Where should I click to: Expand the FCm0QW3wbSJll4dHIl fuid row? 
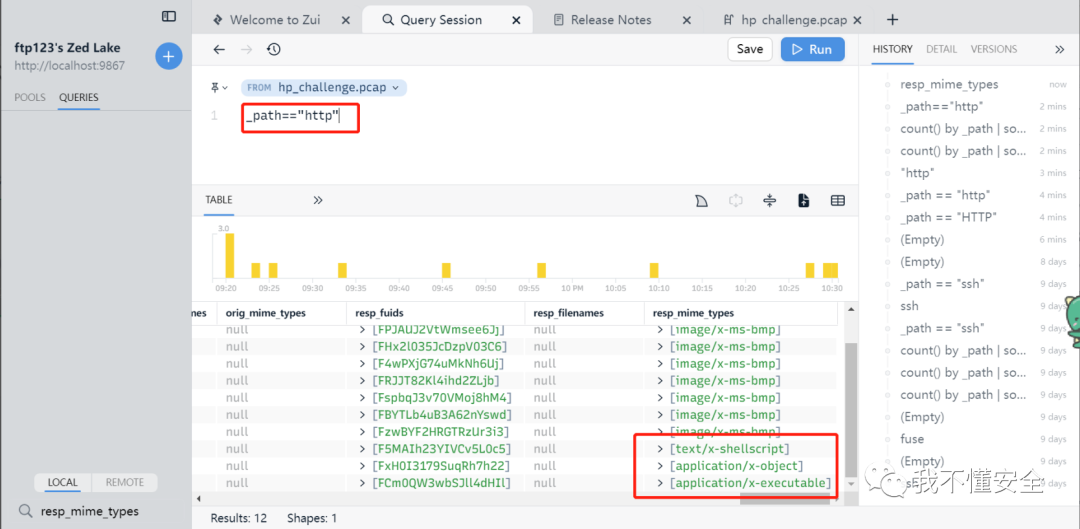click(x=362, y=484)
